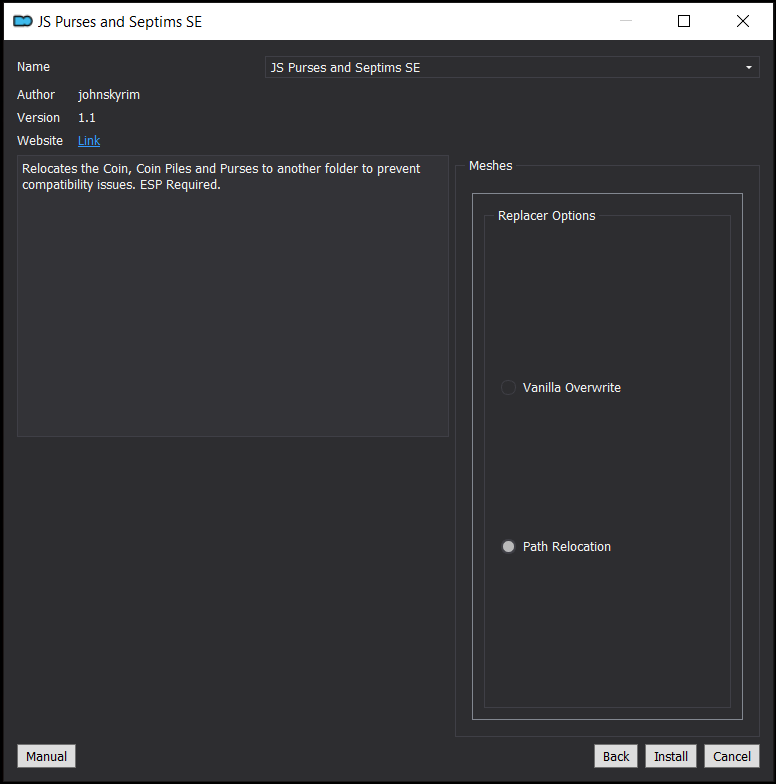Click the Meshes group heading
Viewport: 776px width, 784px height.
coord(490,166)
